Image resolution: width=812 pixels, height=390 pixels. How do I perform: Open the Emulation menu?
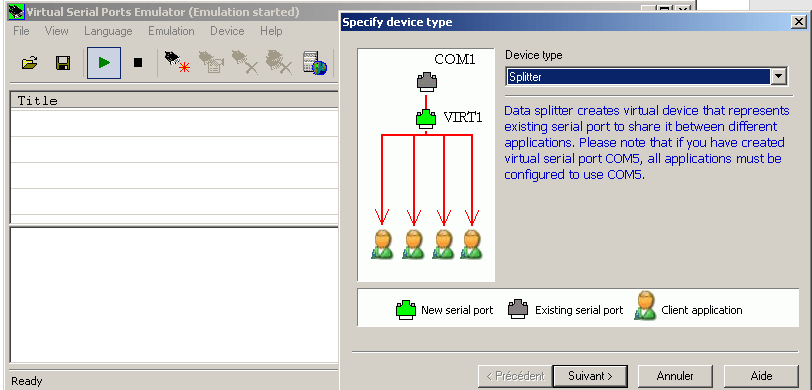coord(171,31)
